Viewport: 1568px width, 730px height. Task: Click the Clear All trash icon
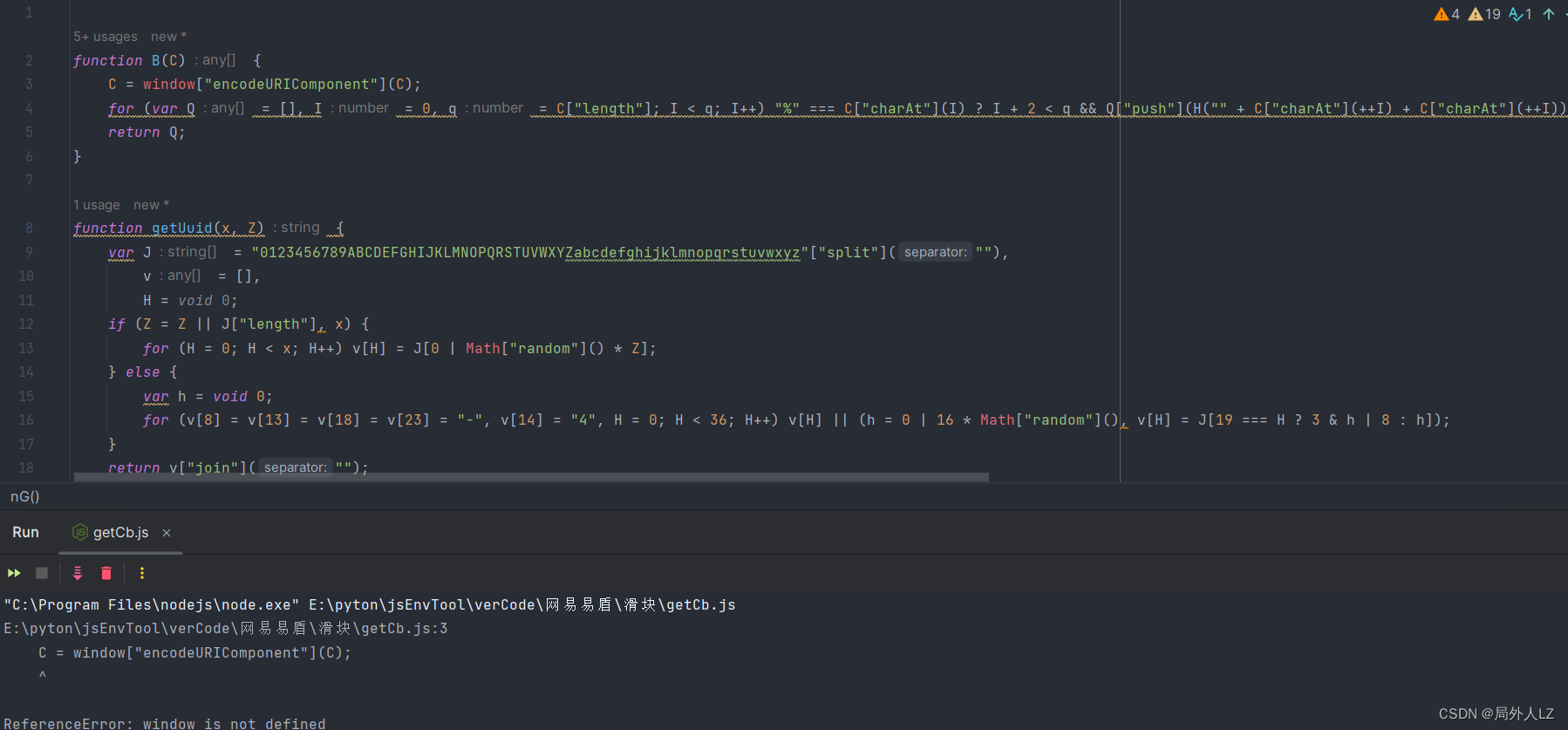click(106, 573)
